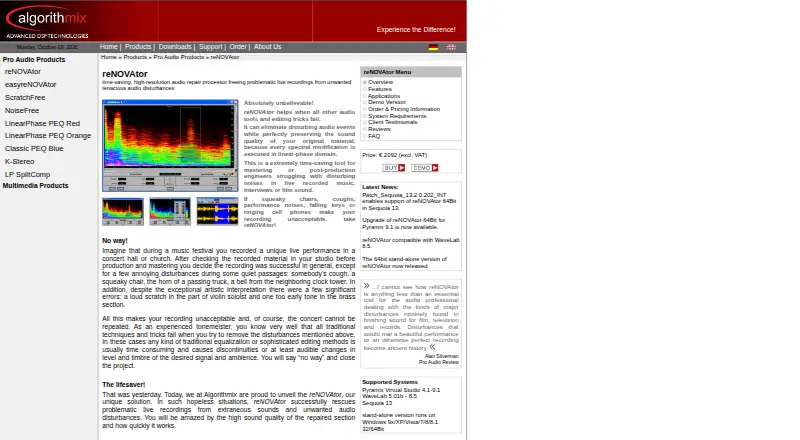Click the Home breadcrumb link

[109, 57]
